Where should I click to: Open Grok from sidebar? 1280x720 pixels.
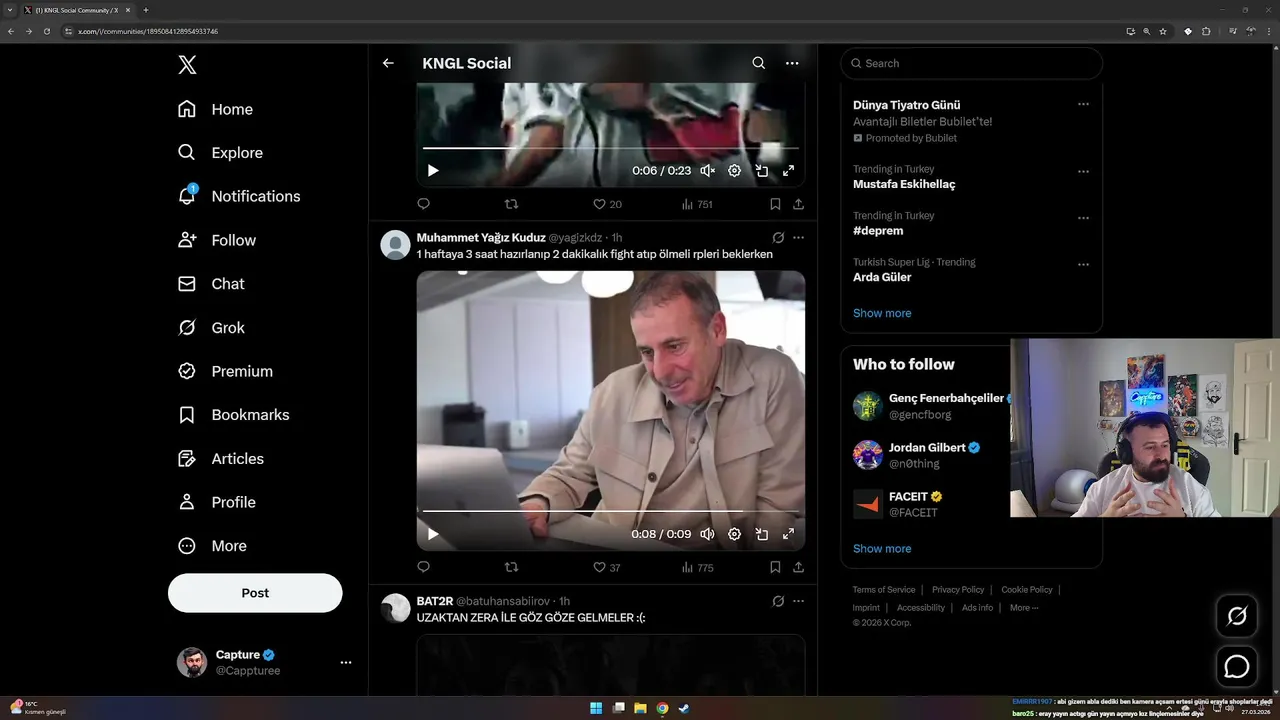(211, 328)
